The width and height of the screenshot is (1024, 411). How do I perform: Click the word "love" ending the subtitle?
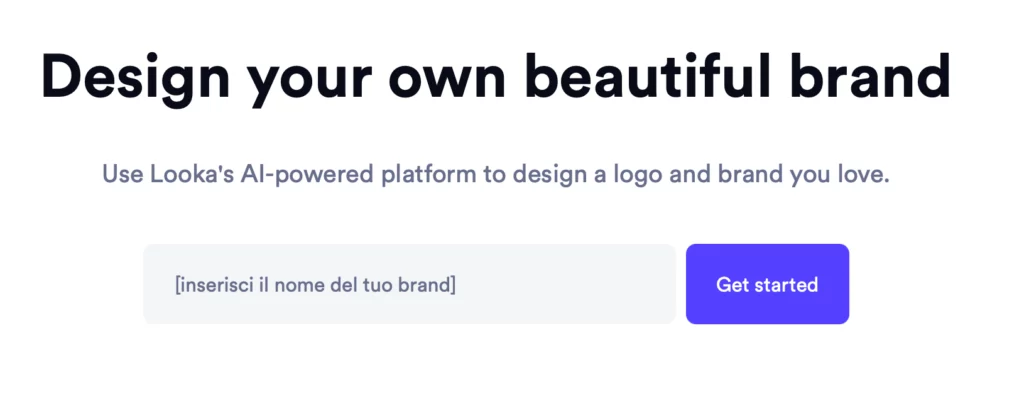pyautogui.click(x=860, y=175)
